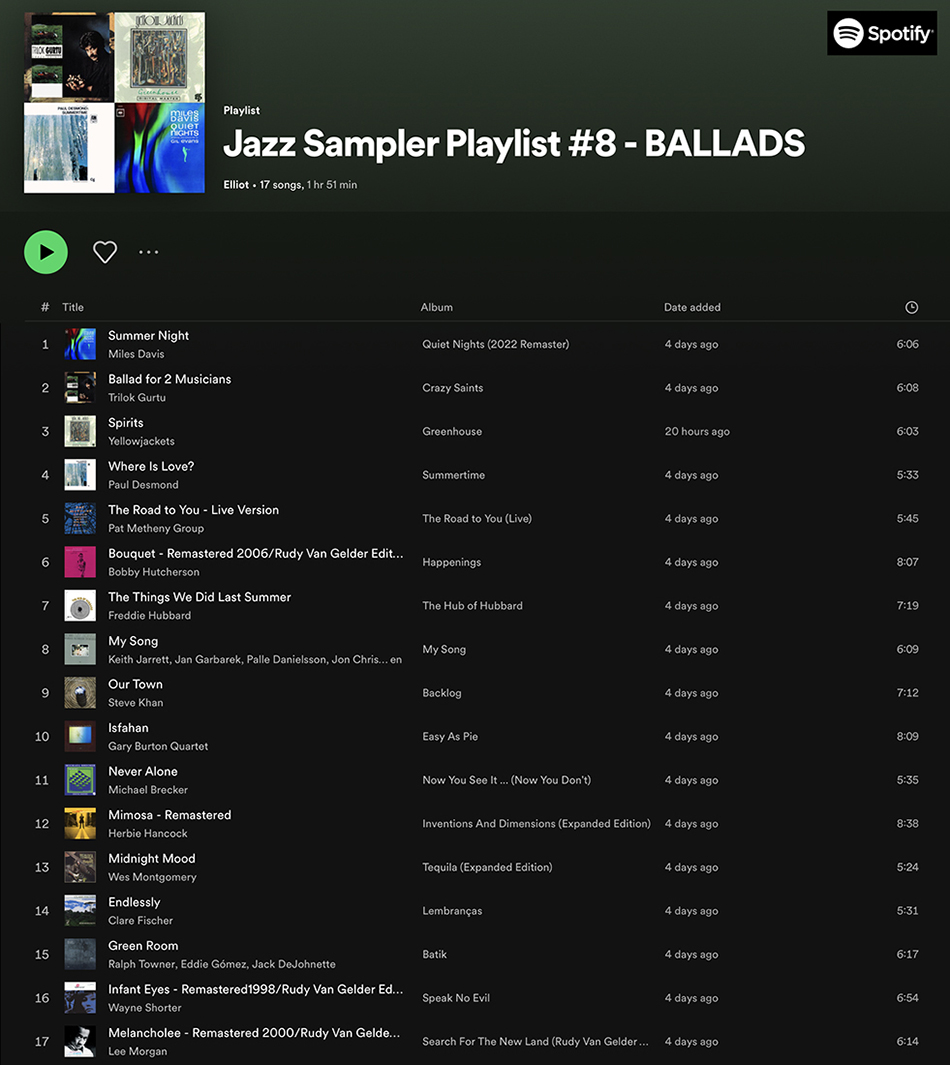
Task: Open the Ralph Towner artist link
Action: [x=141, y=964]
